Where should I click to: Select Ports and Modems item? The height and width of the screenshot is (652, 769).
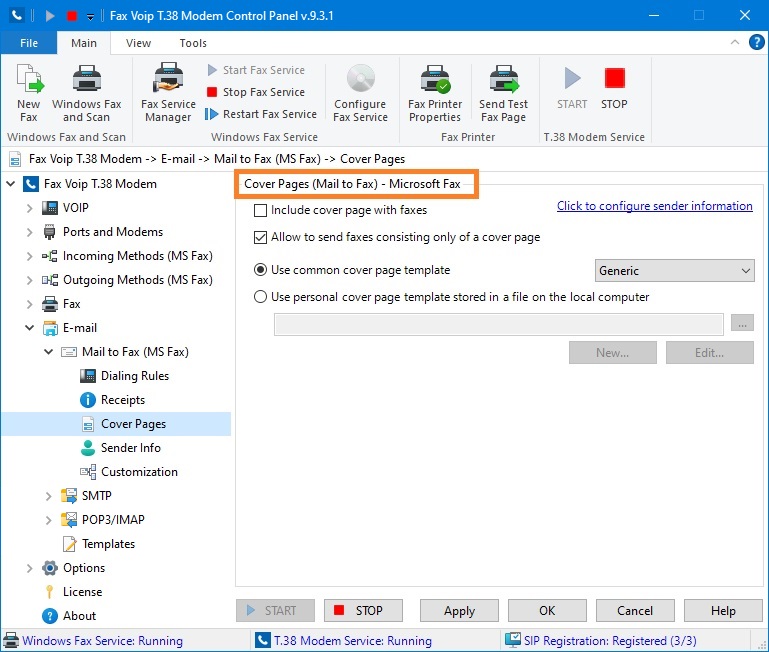point(113,232)
